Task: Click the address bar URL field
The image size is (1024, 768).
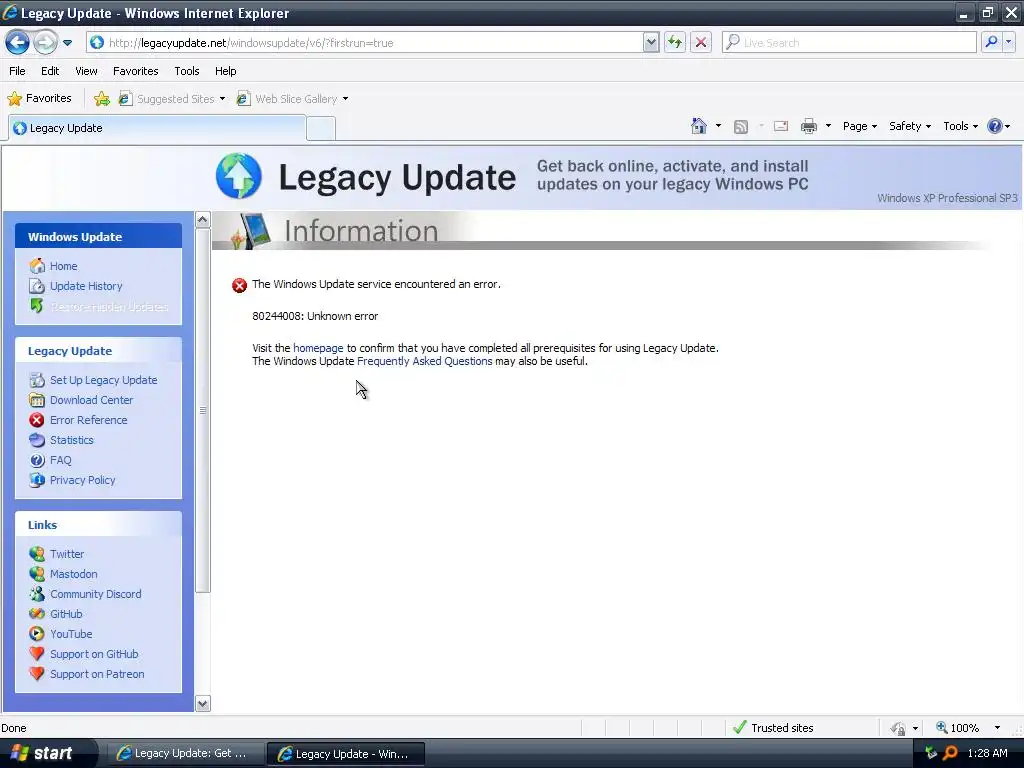Action: [364, 43]
